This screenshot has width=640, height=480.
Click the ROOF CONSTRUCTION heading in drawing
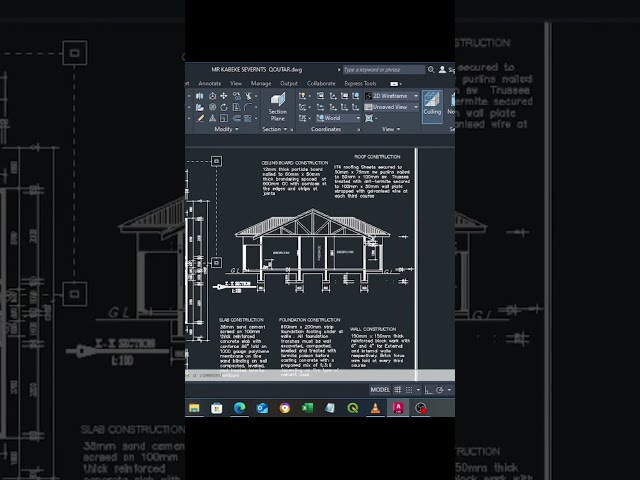[x=377, y=157]
